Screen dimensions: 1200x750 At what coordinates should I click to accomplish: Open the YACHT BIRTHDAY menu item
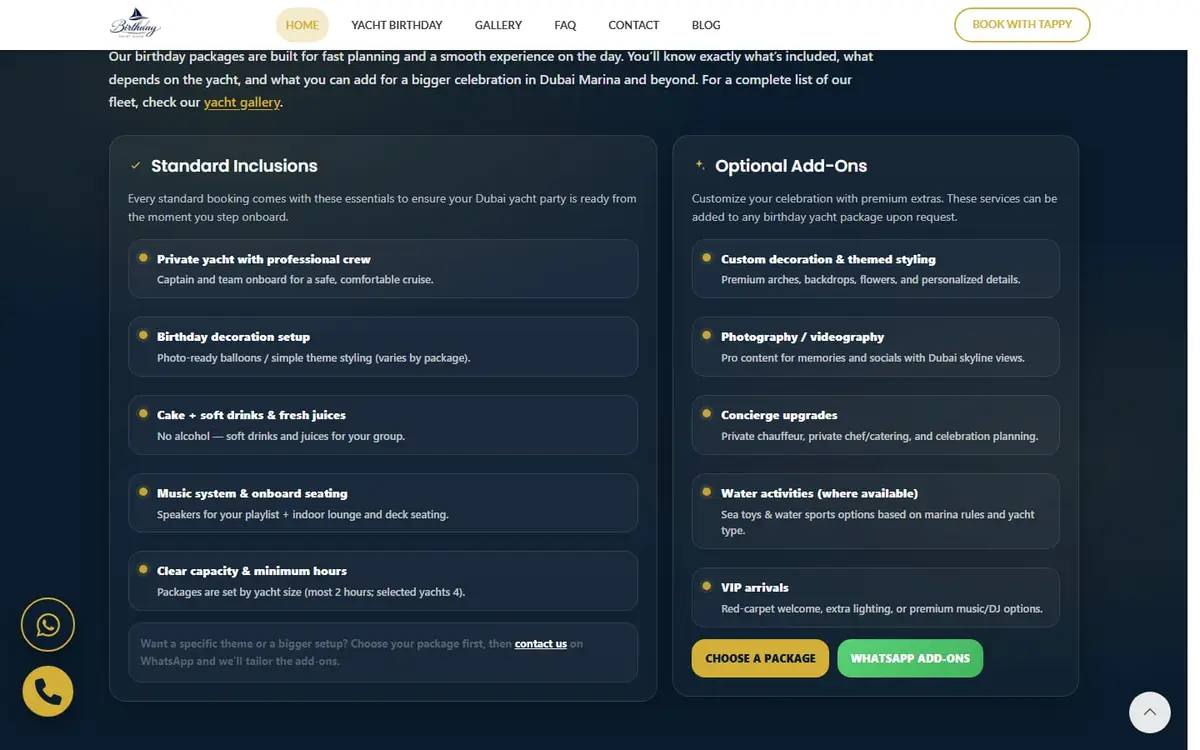click(x=397, y=25)
